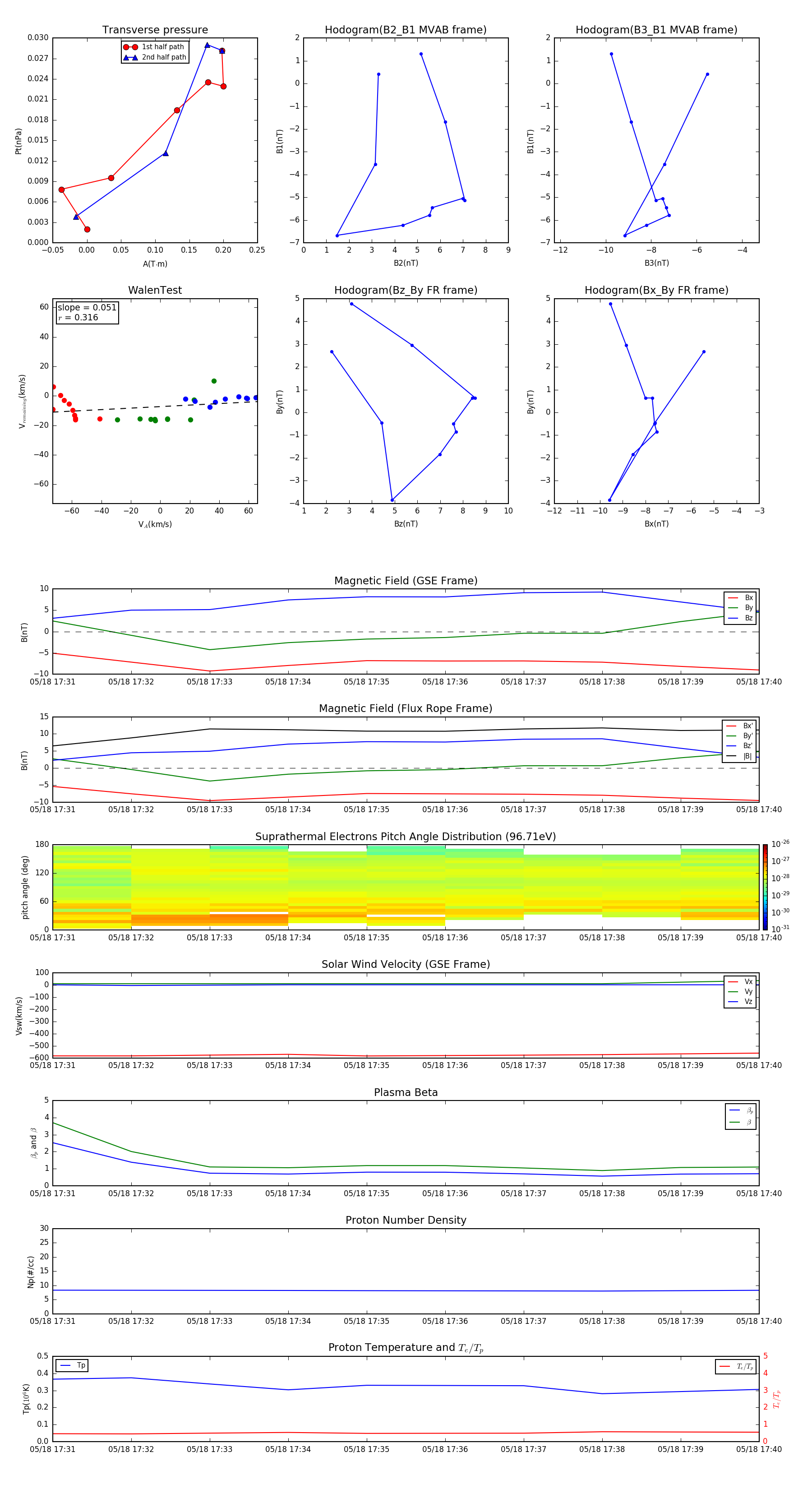Click the 'slope = 0.051' annotation
Viewport: 812px width, 1489px height.
(87, 308)
